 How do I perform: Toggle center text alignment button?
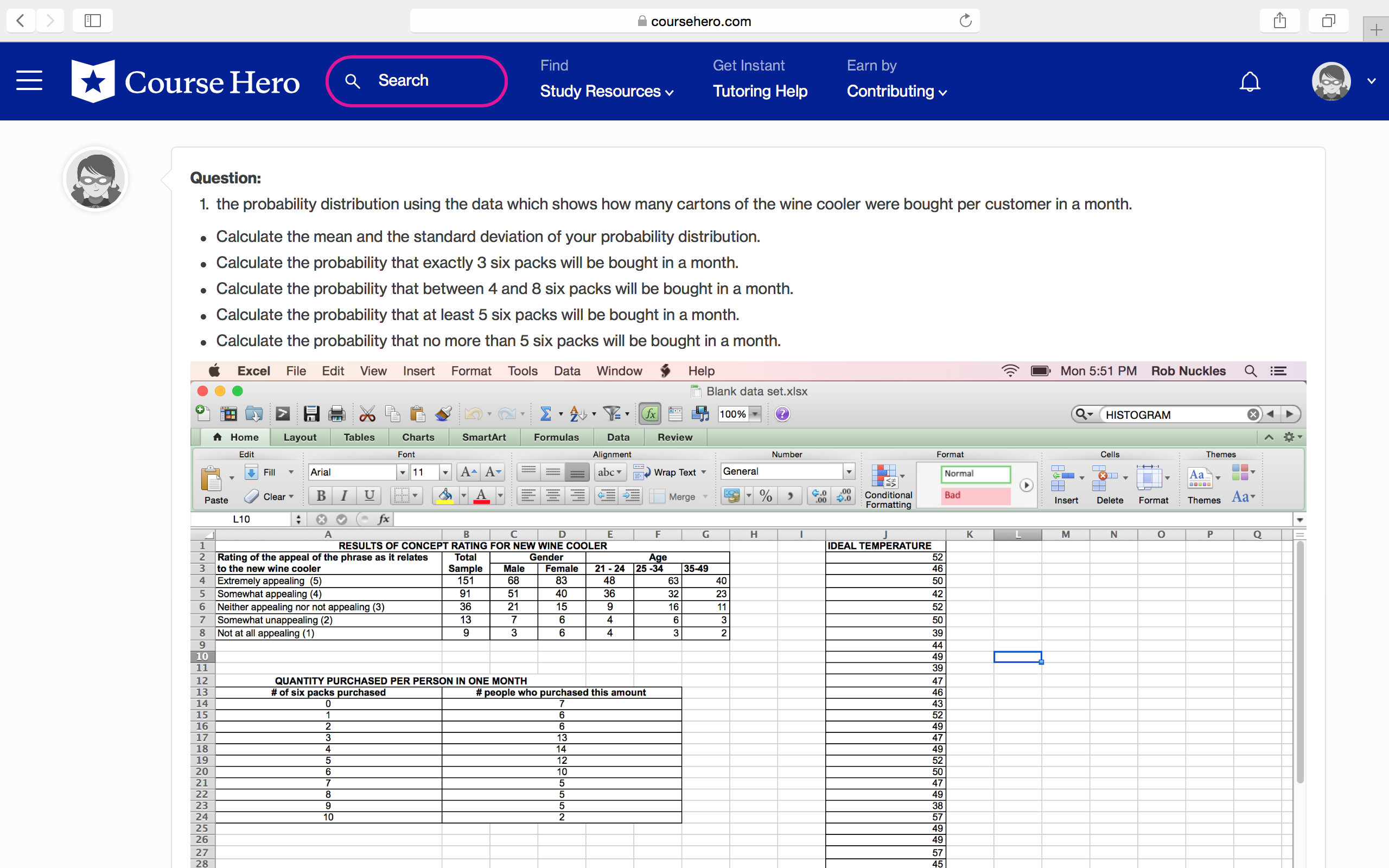(553, 495)
